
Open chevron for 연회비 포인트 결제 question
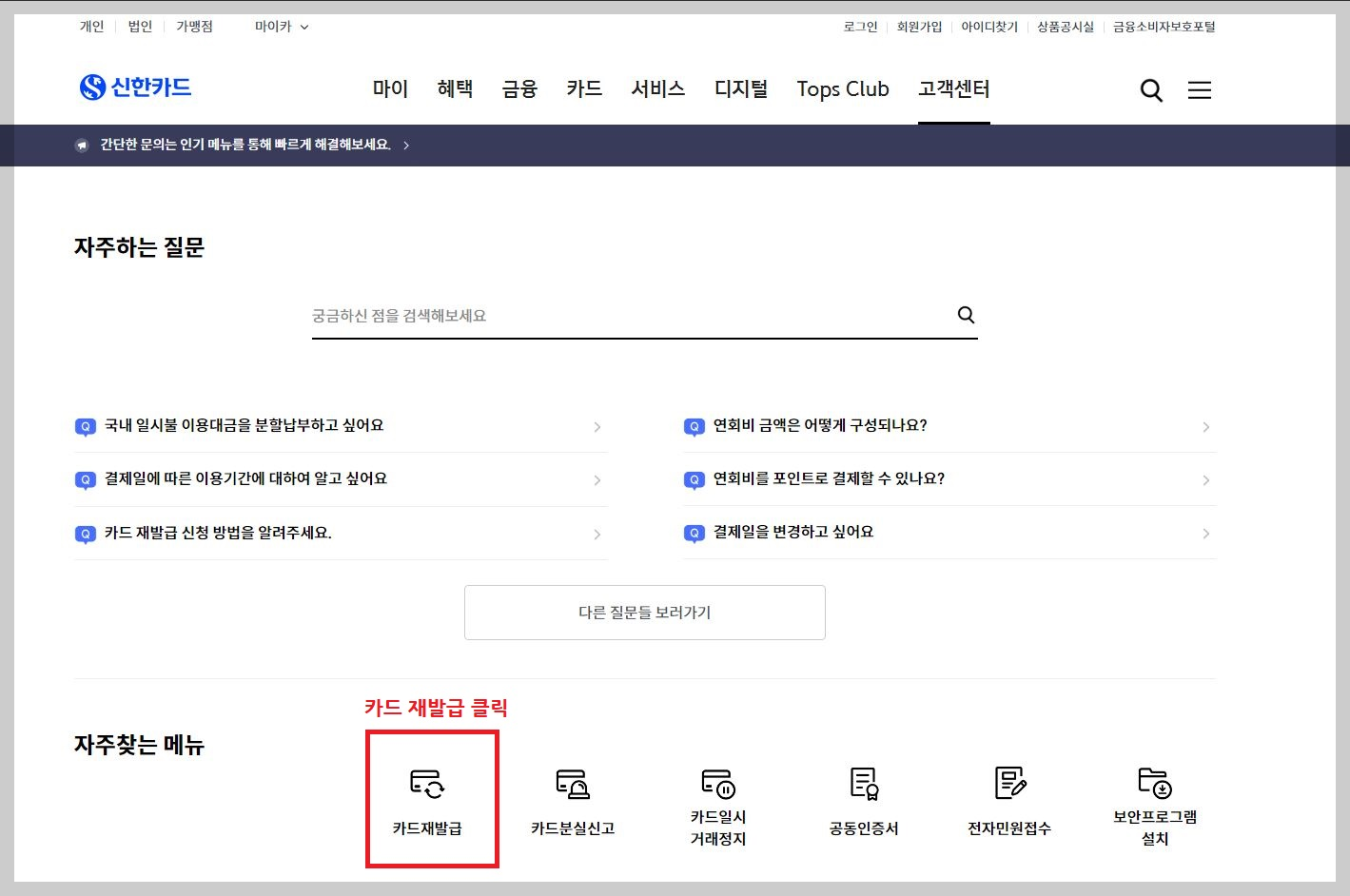click(1205, 480)
